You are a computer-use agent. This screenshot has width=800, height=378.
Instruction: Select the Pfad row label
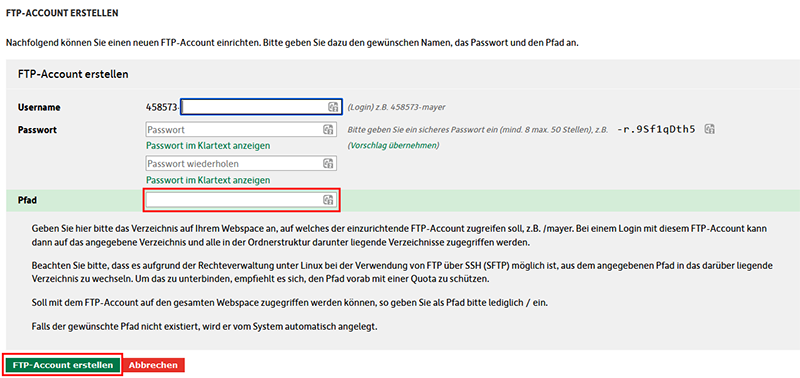pos(27,200)
